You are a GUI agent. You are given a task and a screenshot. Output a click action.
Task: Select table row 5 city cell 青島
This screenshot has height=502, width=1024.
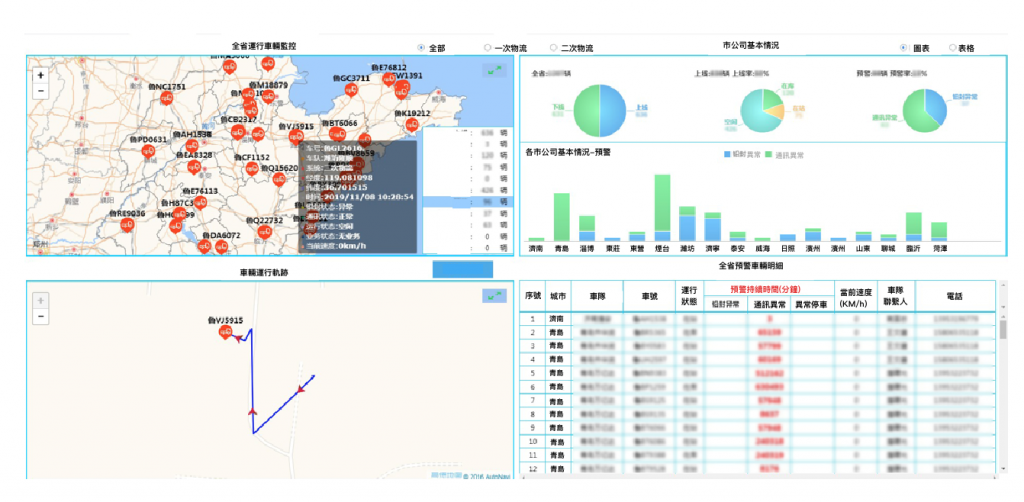coord(558,373)
